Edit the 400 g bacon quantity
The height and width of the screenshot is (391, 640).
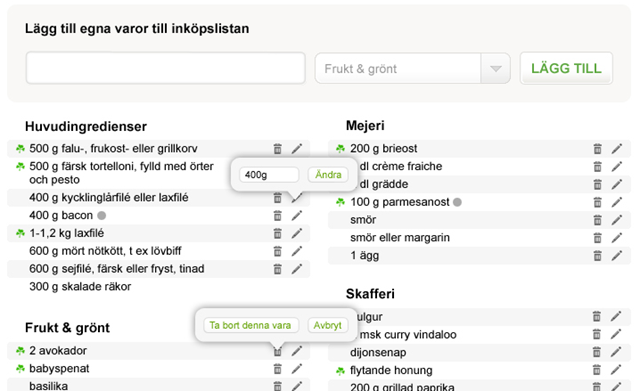[297, 215]
